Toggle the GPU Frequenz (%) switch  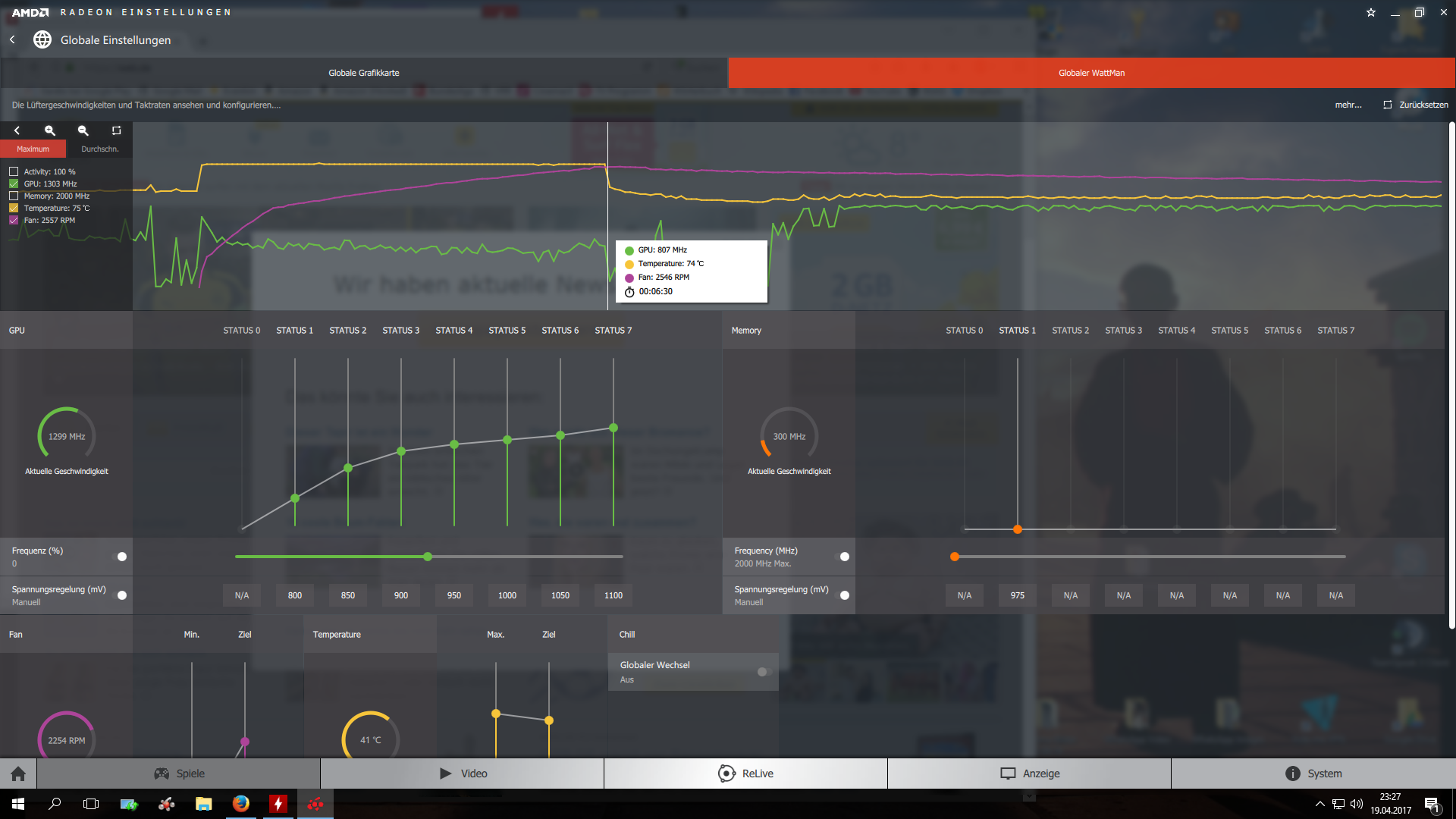coord(121,557)
